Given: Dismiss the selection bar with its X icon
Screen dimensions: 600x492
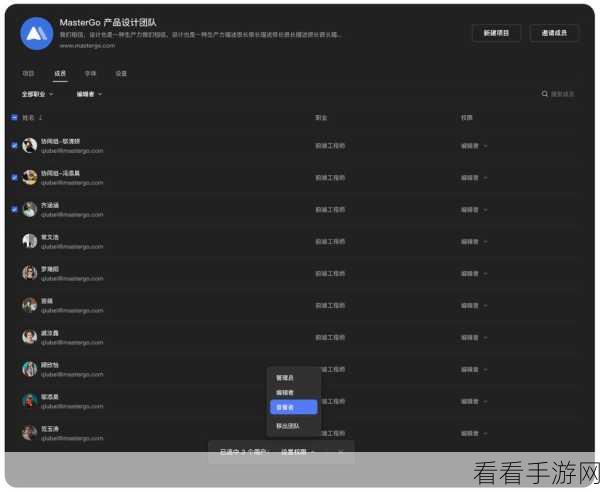Looking at the screenshot, I should pyautogui.click(x=341, y=452).
